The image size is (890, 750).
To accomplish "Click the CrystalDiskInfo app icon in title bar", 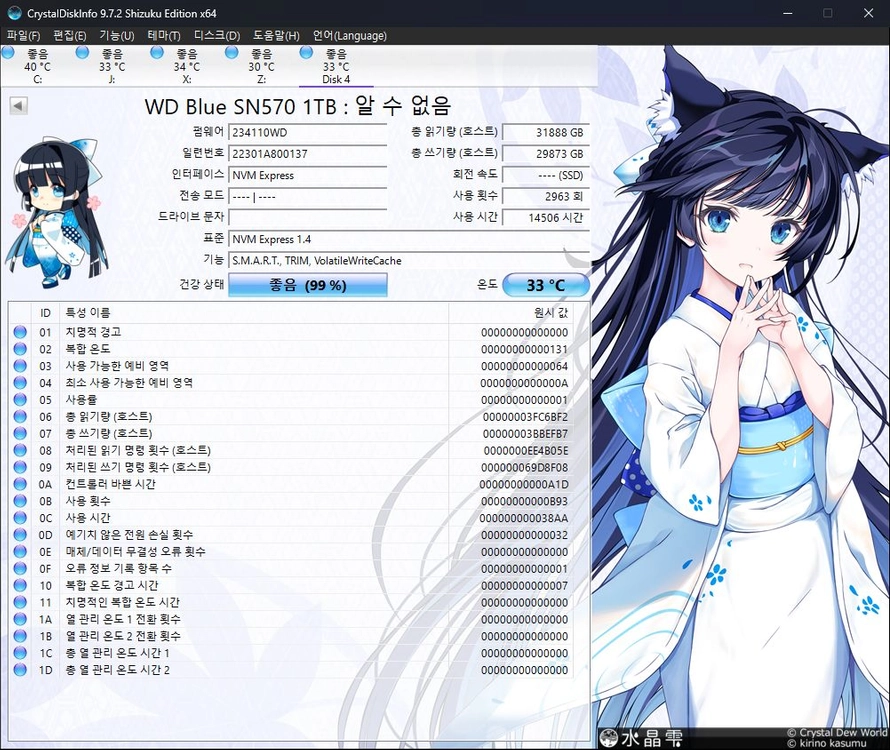I will [x=14, y=13].
